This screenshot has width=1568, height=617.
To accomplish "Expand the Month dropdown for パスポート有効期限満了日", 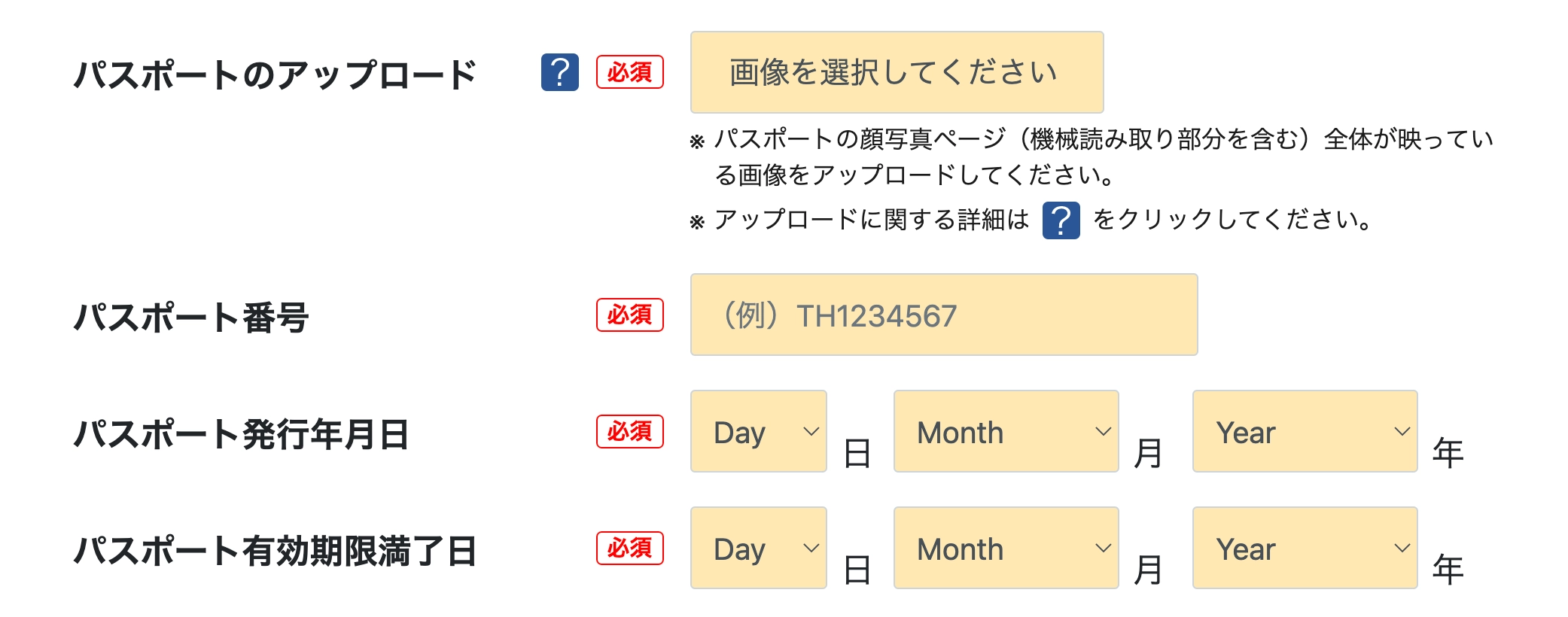I will (x=1006, y=548).
